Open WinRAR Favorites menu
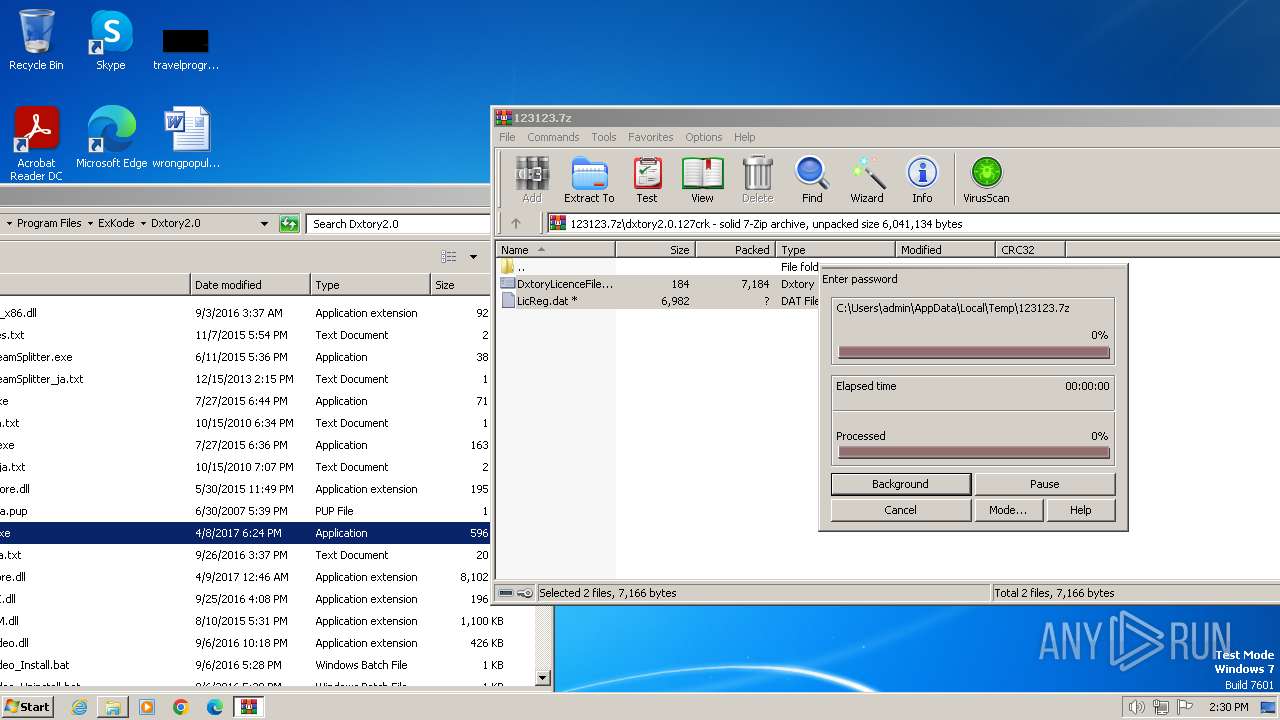The width and height of the screenshot is (1280, 720). click(x=651, y=137)
